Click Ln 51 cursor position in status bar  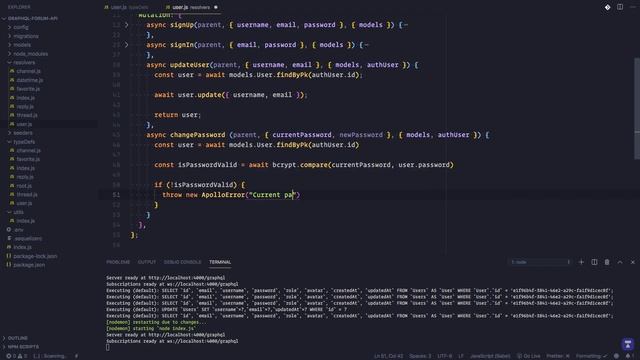389,356
